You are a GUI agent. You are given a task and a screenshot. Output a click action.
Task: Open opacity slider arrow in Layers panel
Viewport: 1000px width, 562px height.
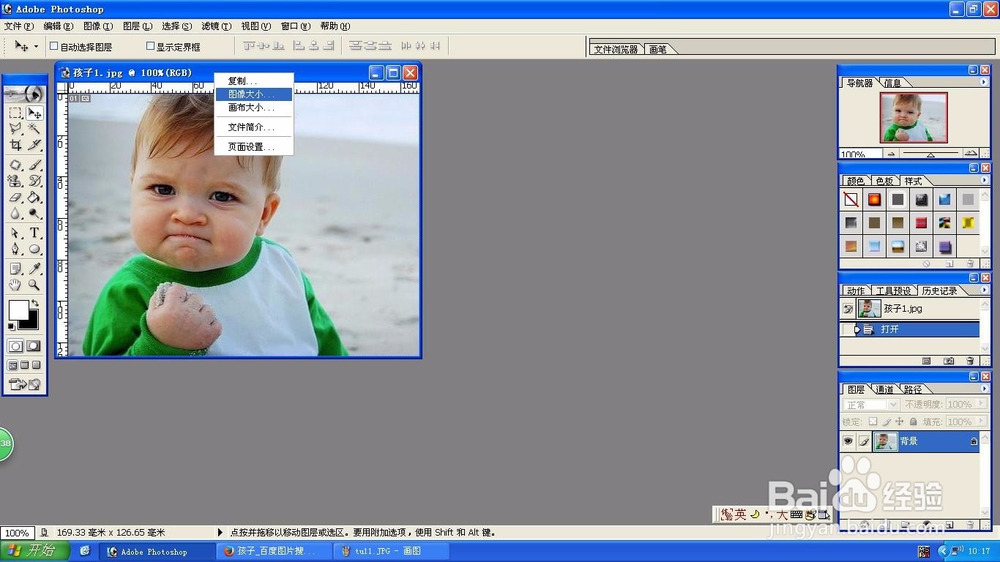(x=981, y=404)
